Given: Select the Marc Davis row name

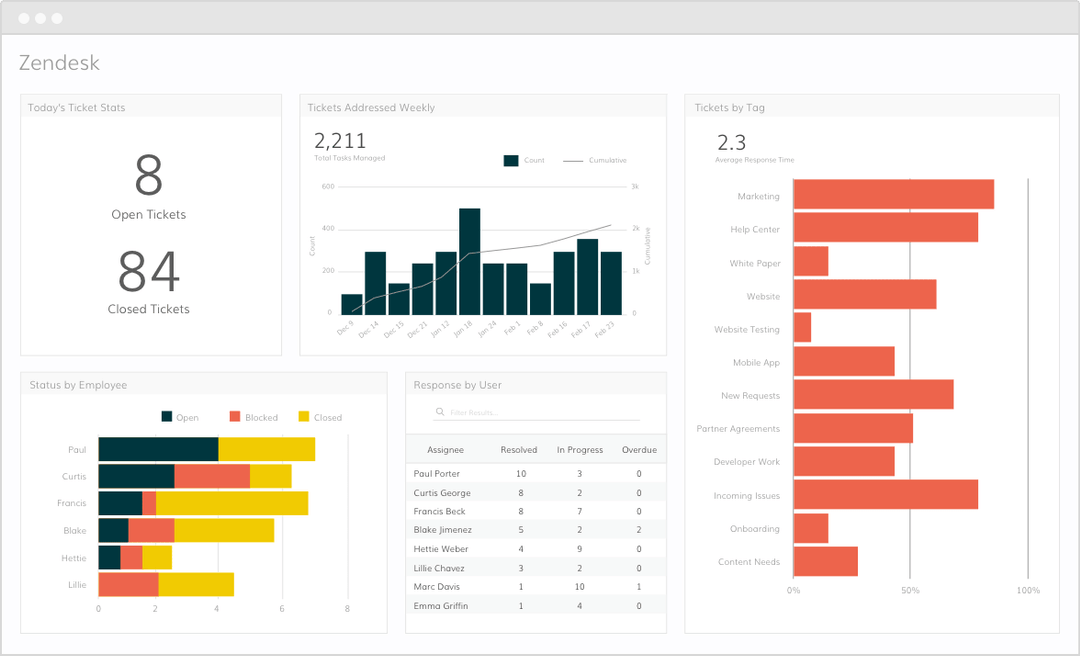Looking at the screenshot, I should [x=437, y=586].
